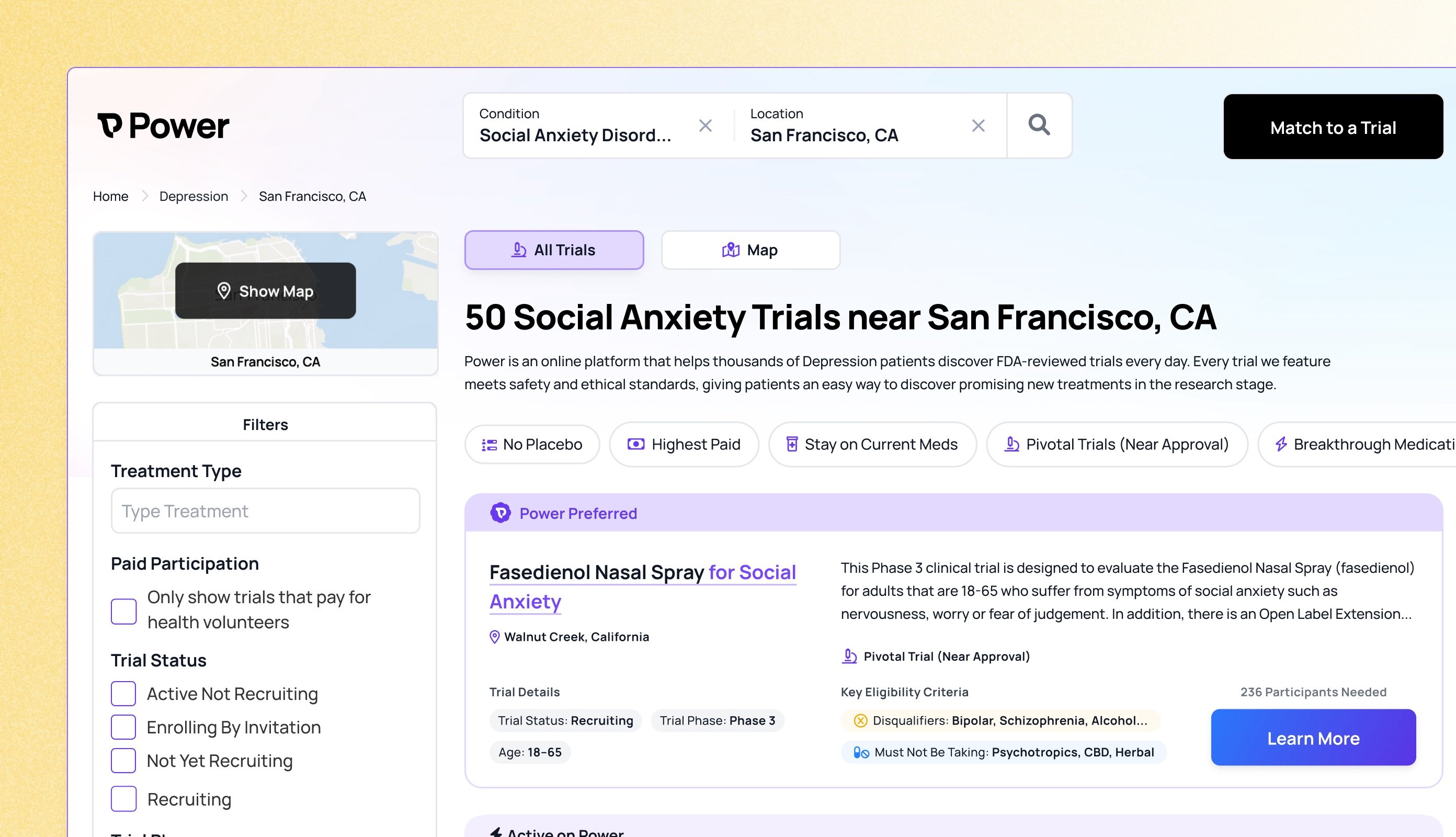Click Walnut Creek, California text
Image resolution: width=1456 pixels, height=837 pixels.
(x=576, y=637)
